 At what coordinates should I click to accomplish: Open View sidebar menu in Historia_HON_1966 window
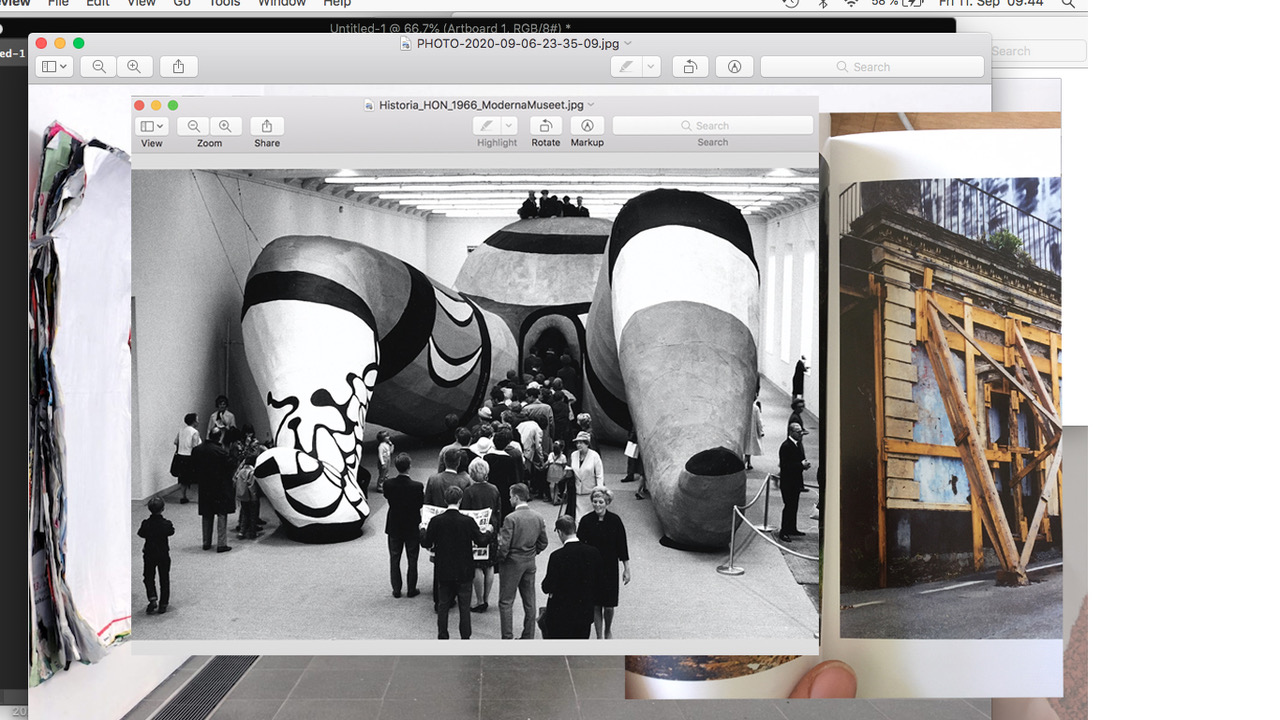(152, 126)
